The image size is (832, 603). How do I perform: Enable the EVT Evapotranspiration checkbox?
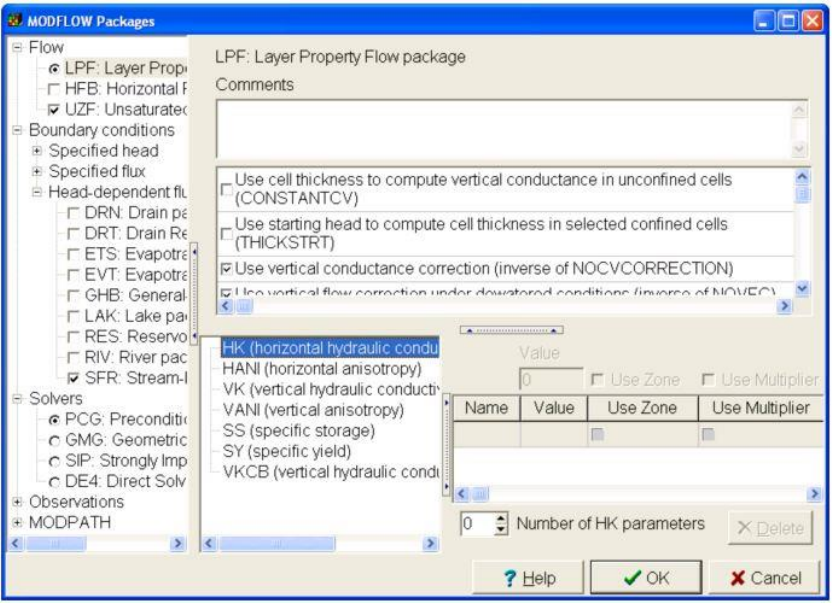[x=73, y=275]
